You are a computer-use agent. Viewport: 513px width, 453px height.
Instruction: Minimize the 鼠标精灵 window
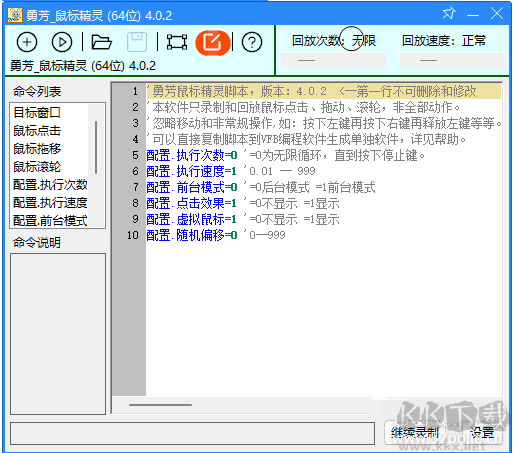click(x=473, y=14)
